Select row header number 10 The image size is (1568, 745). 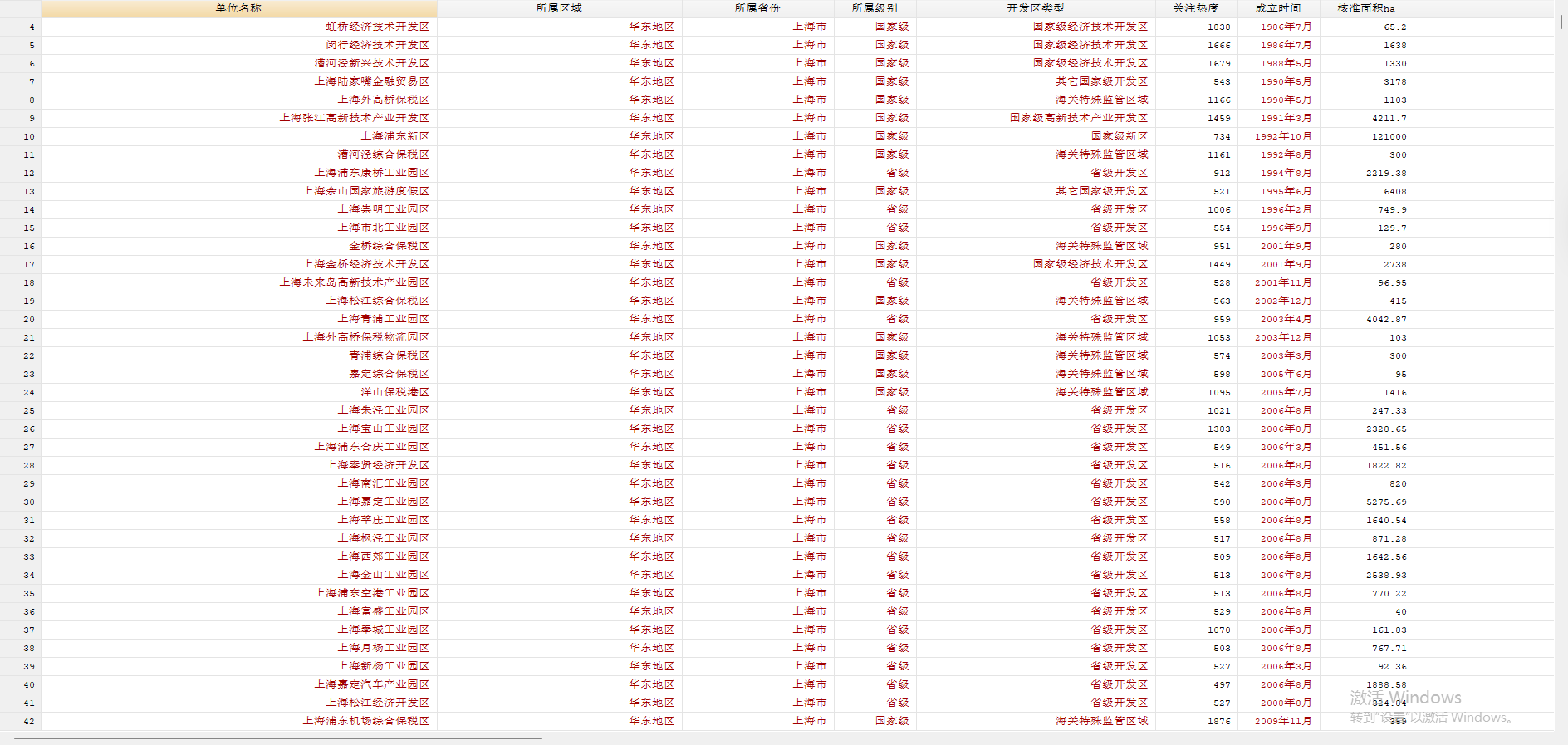21,136
